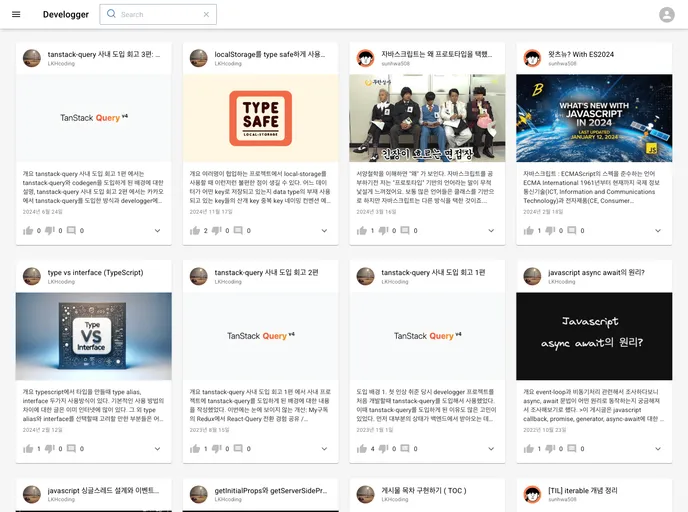Like the tanstack-query 3편 post
This screenshot has height=512, width=688.
28,230
